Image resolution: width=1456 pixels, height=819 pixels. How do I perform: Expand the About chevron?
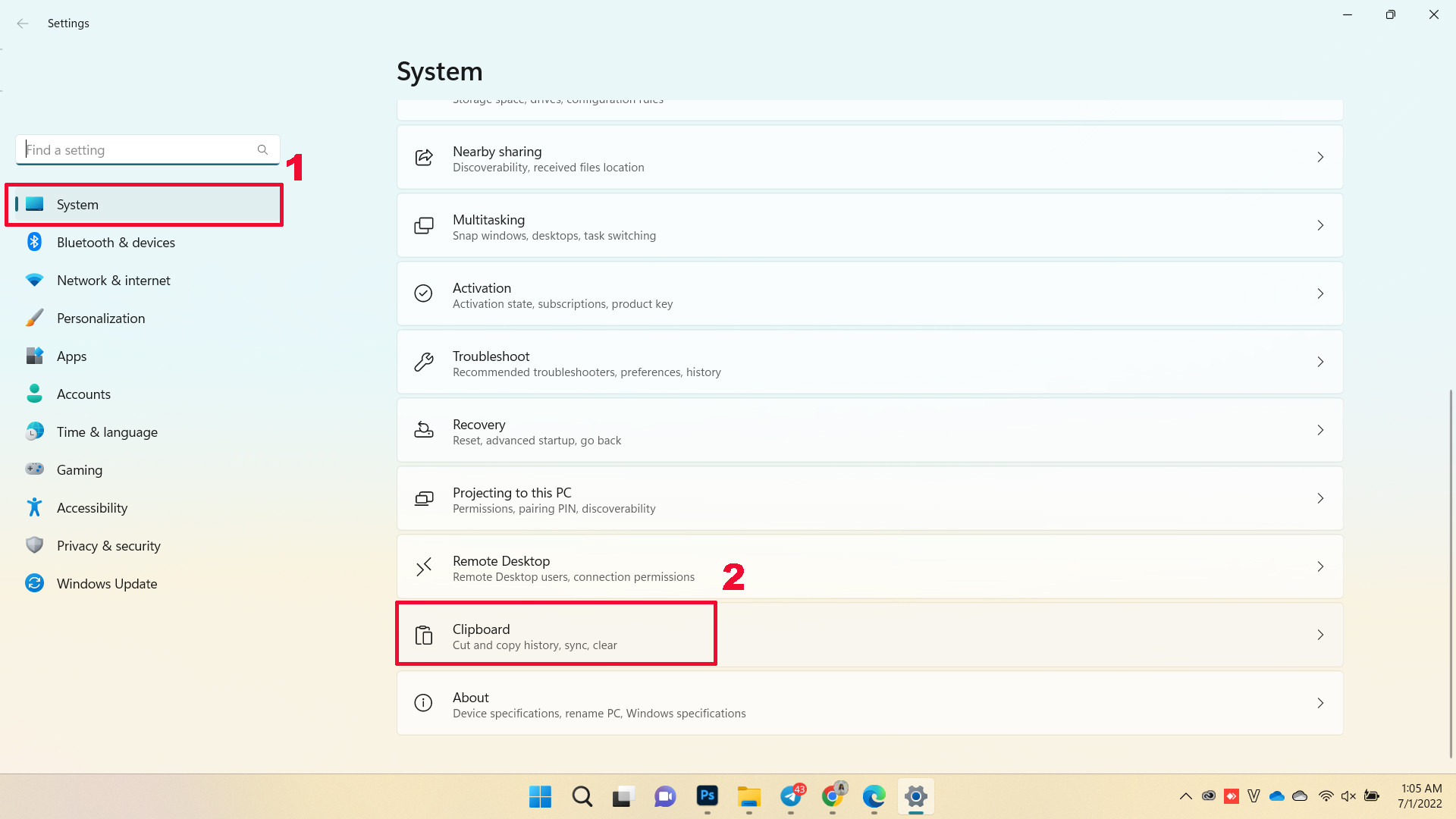point(1320,703)
